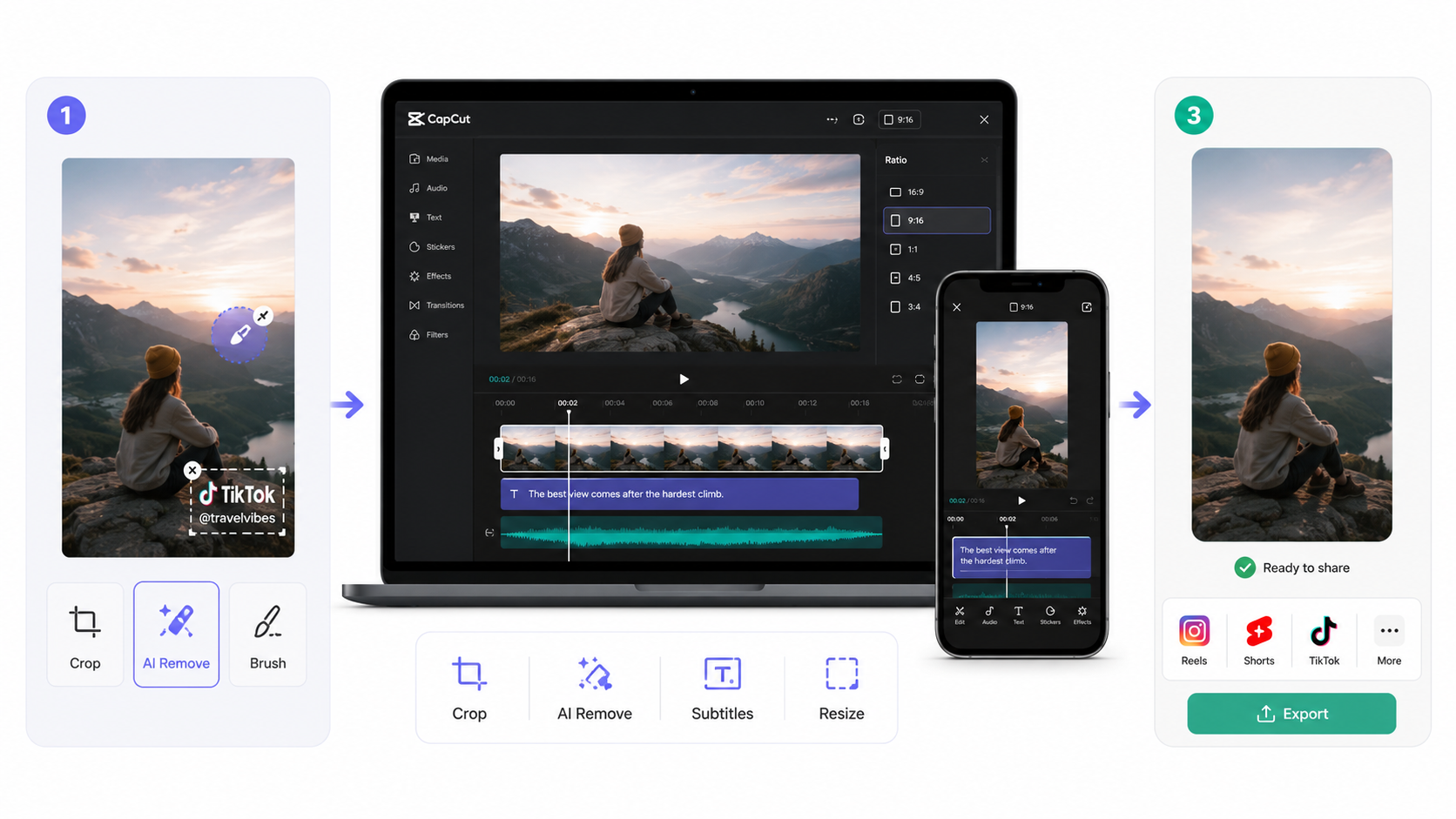This screenshot has width=1456, height=819.
Task: Click the 00:10 marker on laptop timeline ruler
Action: [755, 403]
